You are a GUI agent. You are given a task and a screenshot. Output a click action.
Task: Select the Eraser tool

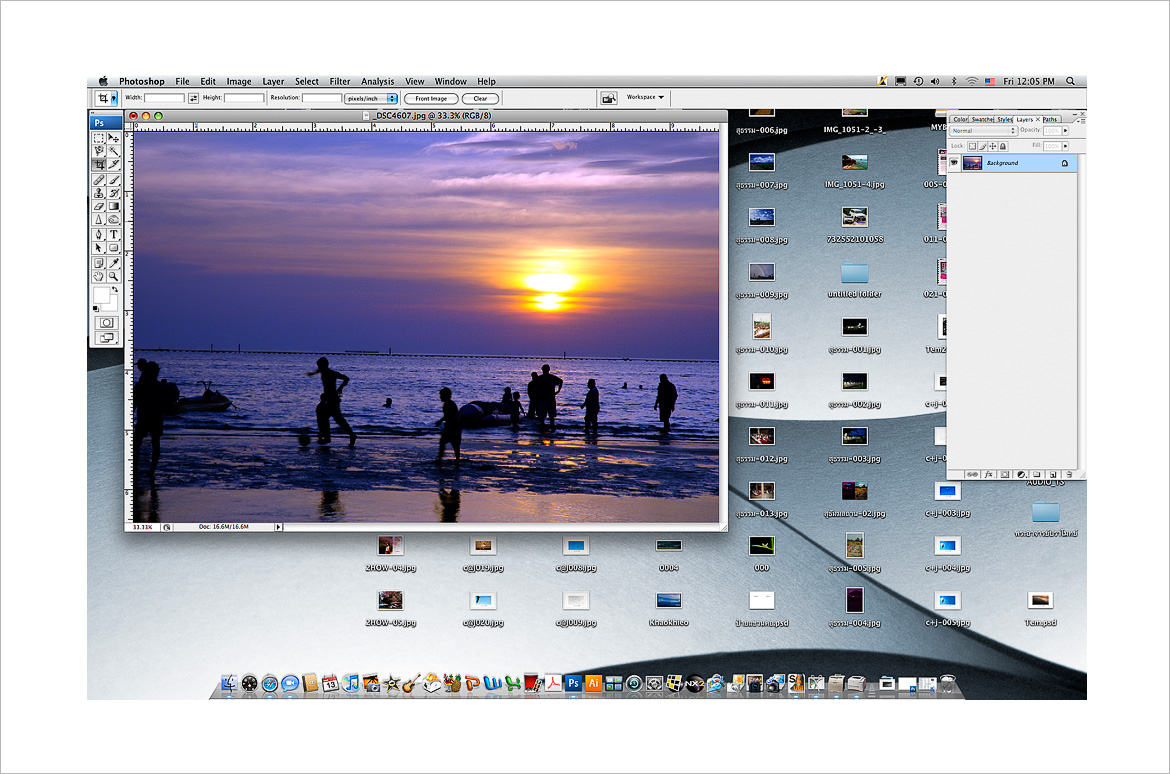pos(99,206)
